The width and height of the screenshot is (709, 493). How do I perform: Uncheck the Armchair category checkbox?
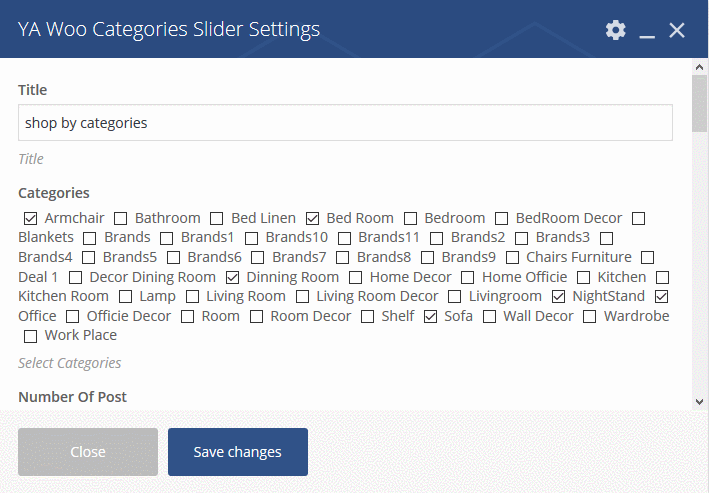coord(30,218)
